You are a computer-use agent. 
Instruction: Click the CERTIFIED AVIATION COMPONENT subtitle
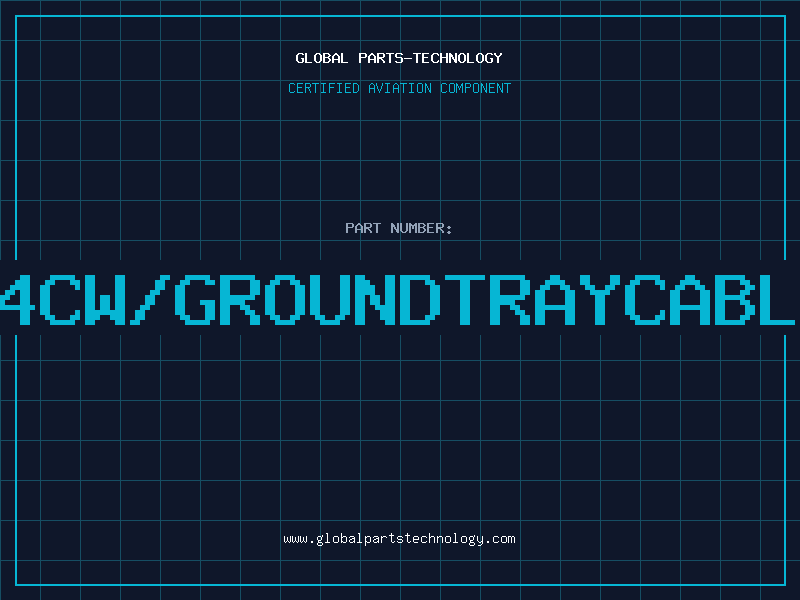399,88
